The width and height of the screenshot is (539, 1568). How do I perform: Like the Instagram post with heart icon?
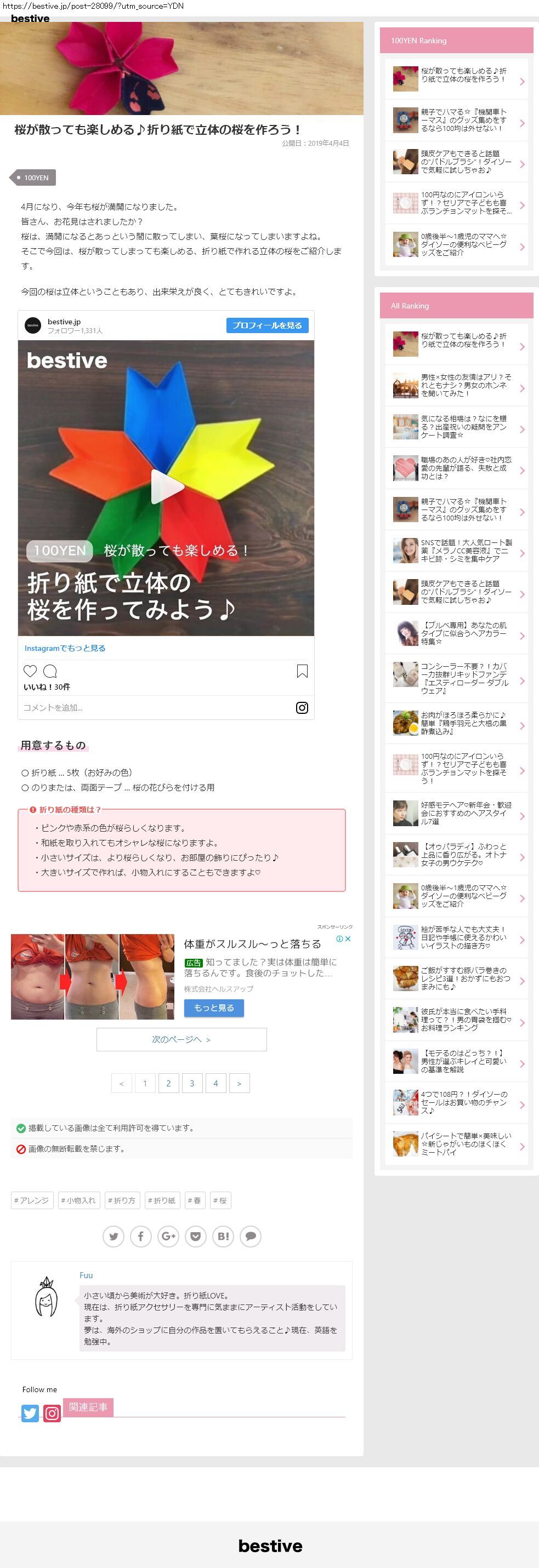tap(30, 671)
